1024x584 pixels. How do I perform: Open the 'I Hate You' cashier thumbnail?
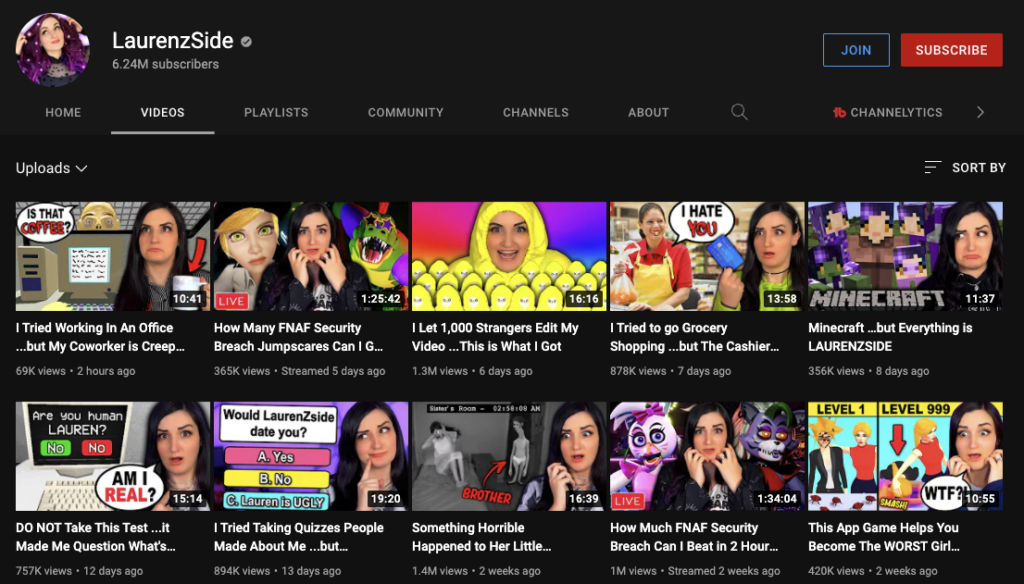(x=707, y=256)
